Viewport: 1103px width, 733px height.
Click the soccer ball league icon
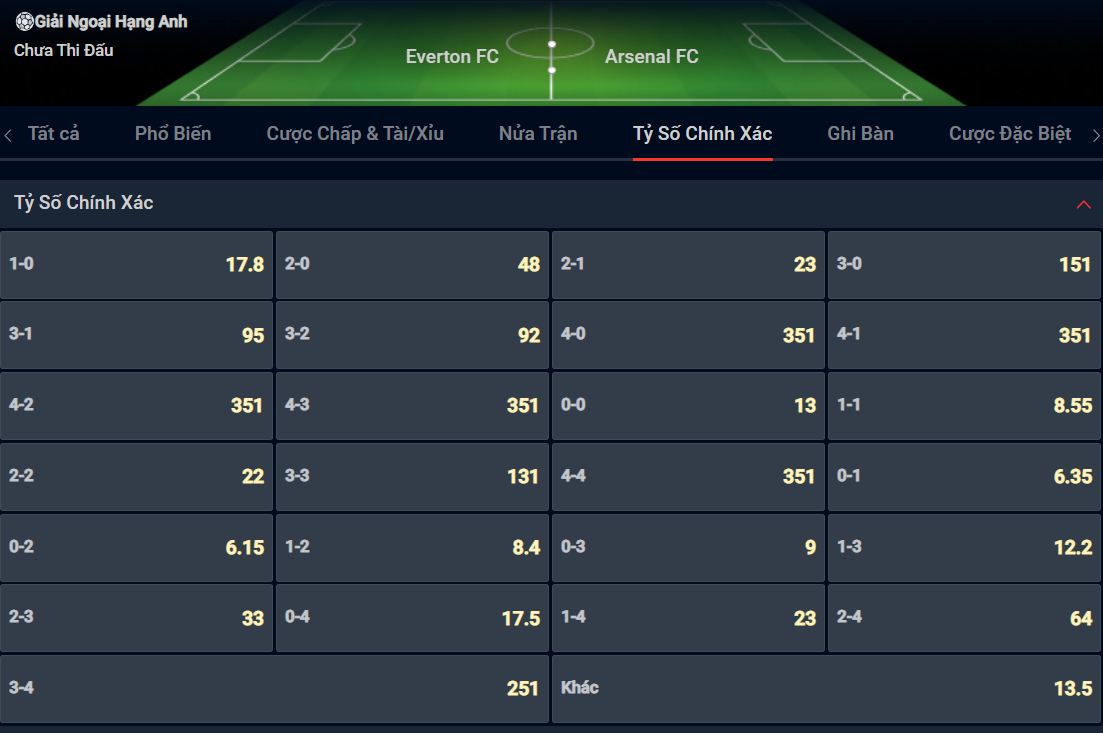25,22
